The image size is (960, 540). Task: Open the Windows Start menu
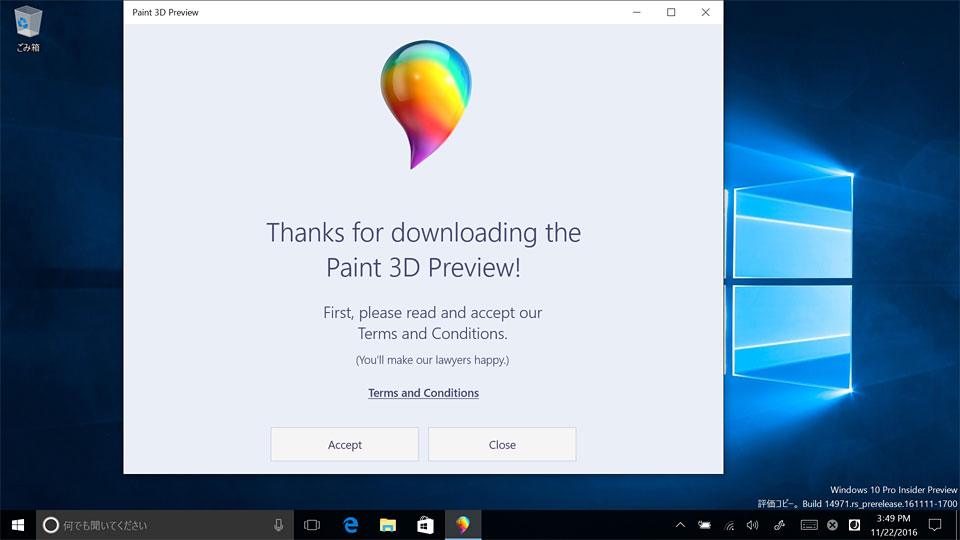tap(17, 525)
